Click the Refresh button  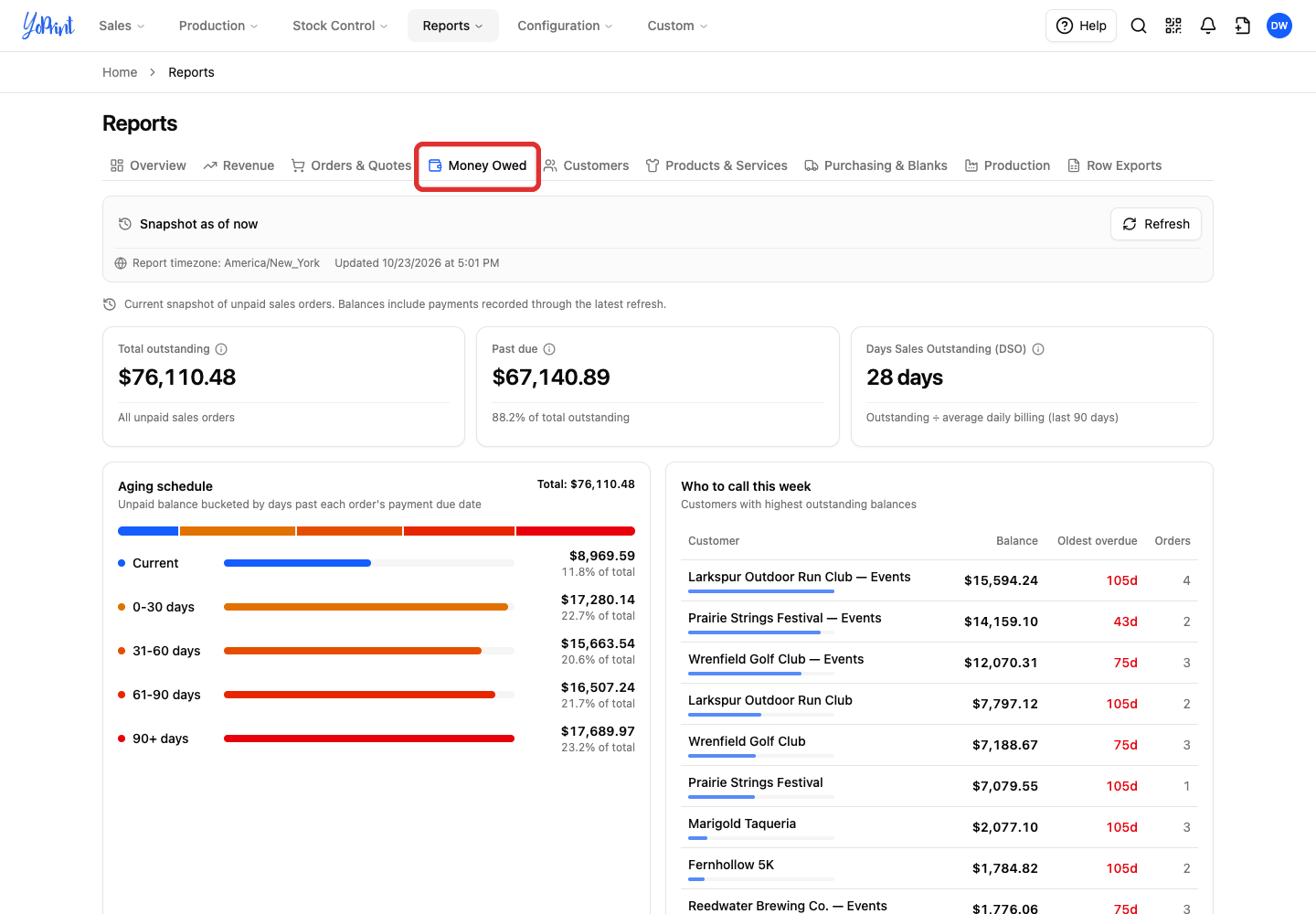coord(1156,224)
